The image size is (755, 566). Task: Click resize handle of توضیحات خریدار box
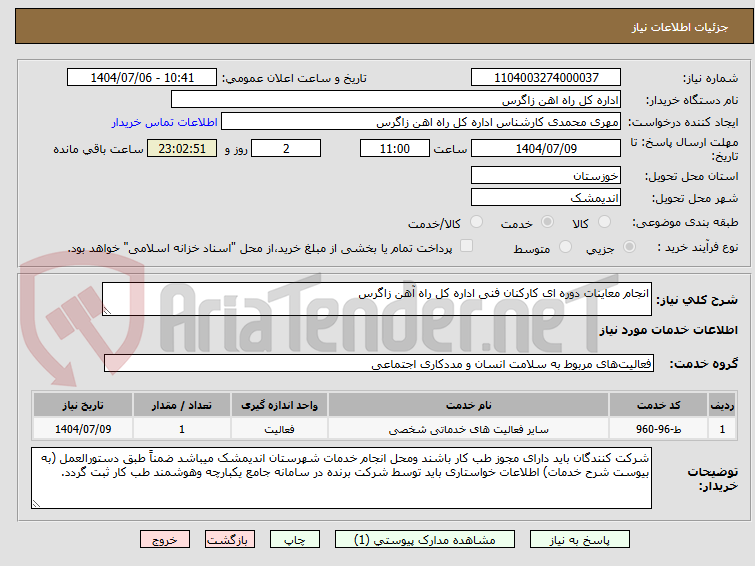[36, 503]
